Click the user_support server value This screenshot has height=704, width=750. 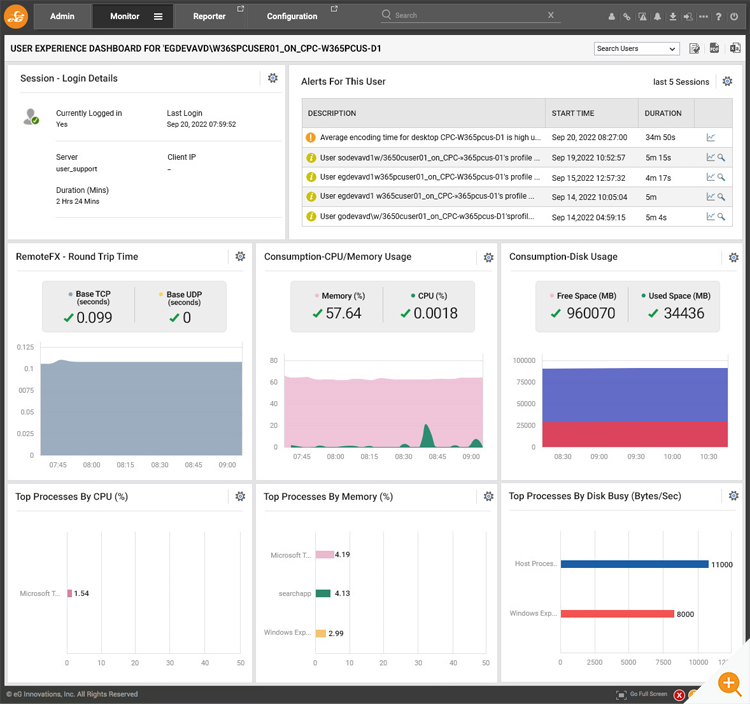click(x=77, y=169)
